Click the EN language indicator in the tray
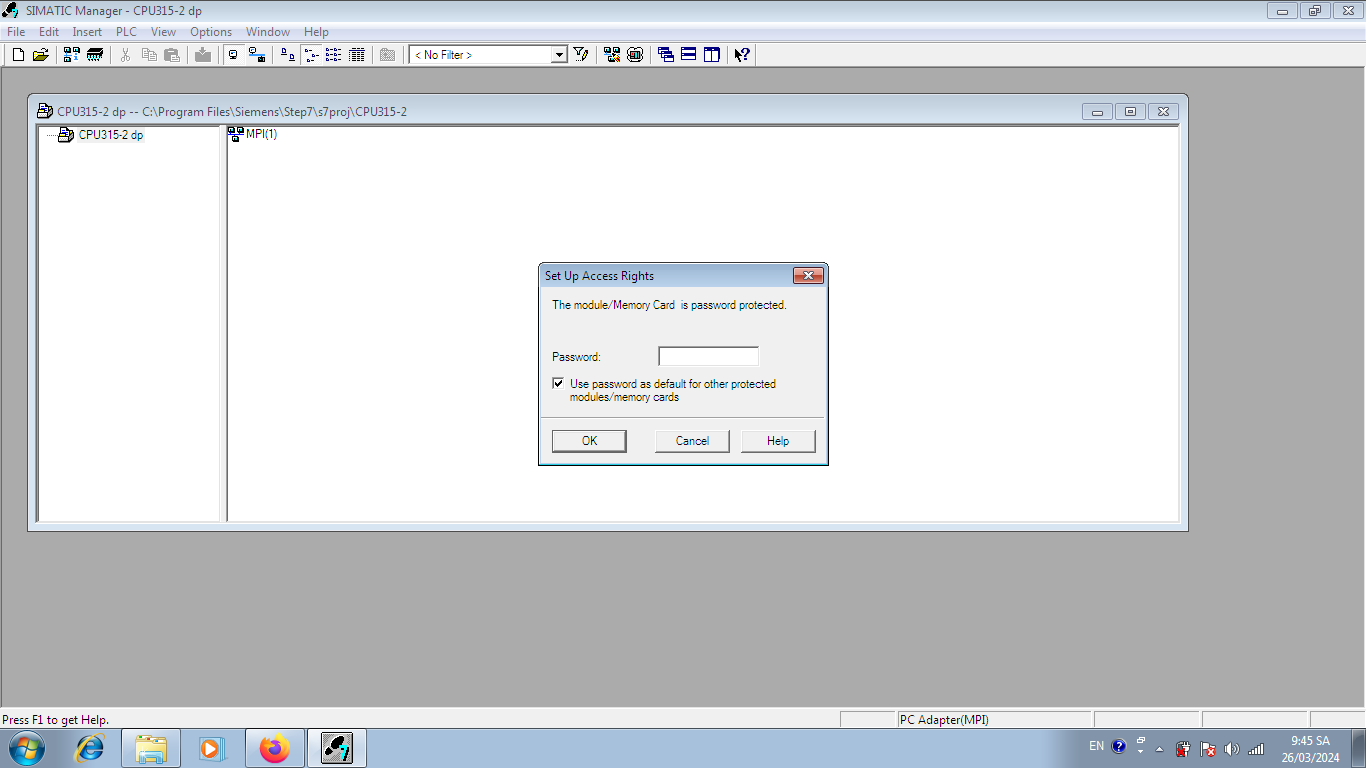 (x=1096, y=746)
